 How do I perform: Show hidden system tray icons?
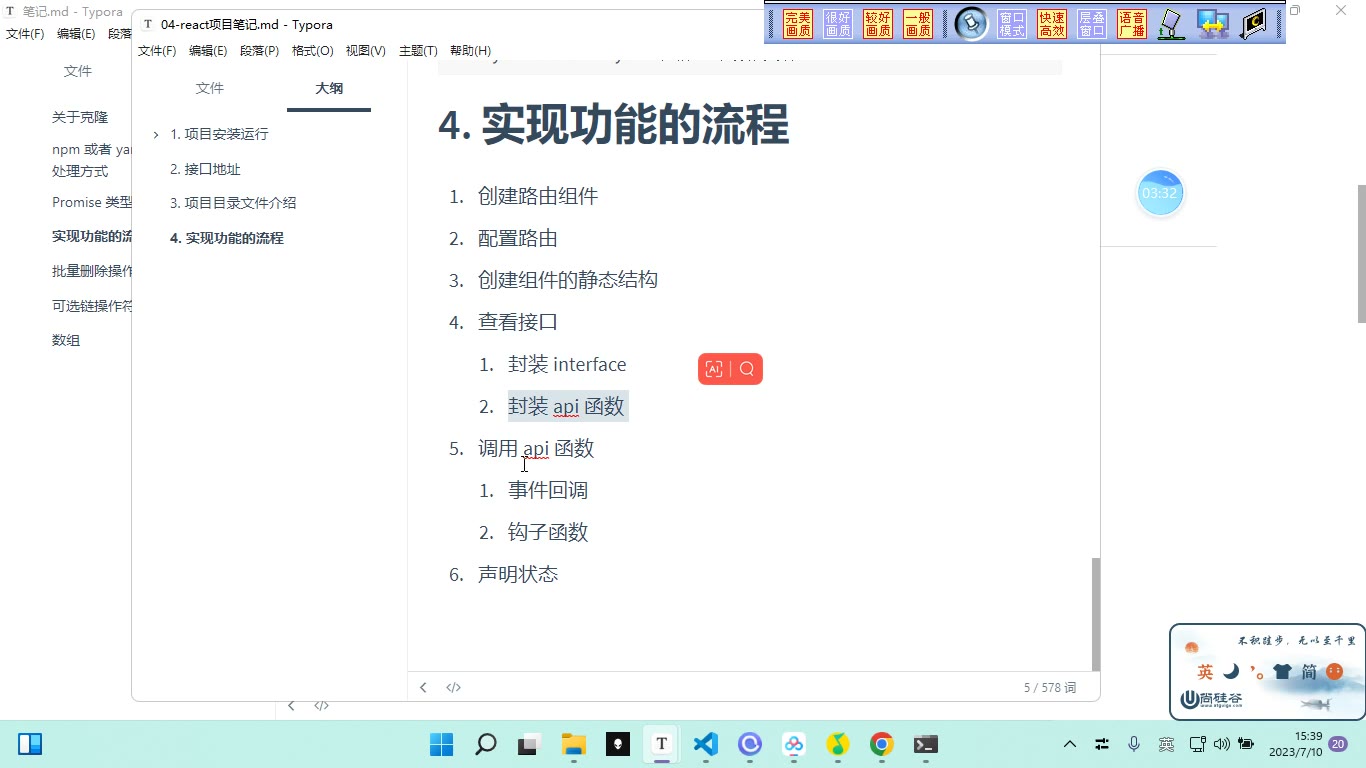1070,744
